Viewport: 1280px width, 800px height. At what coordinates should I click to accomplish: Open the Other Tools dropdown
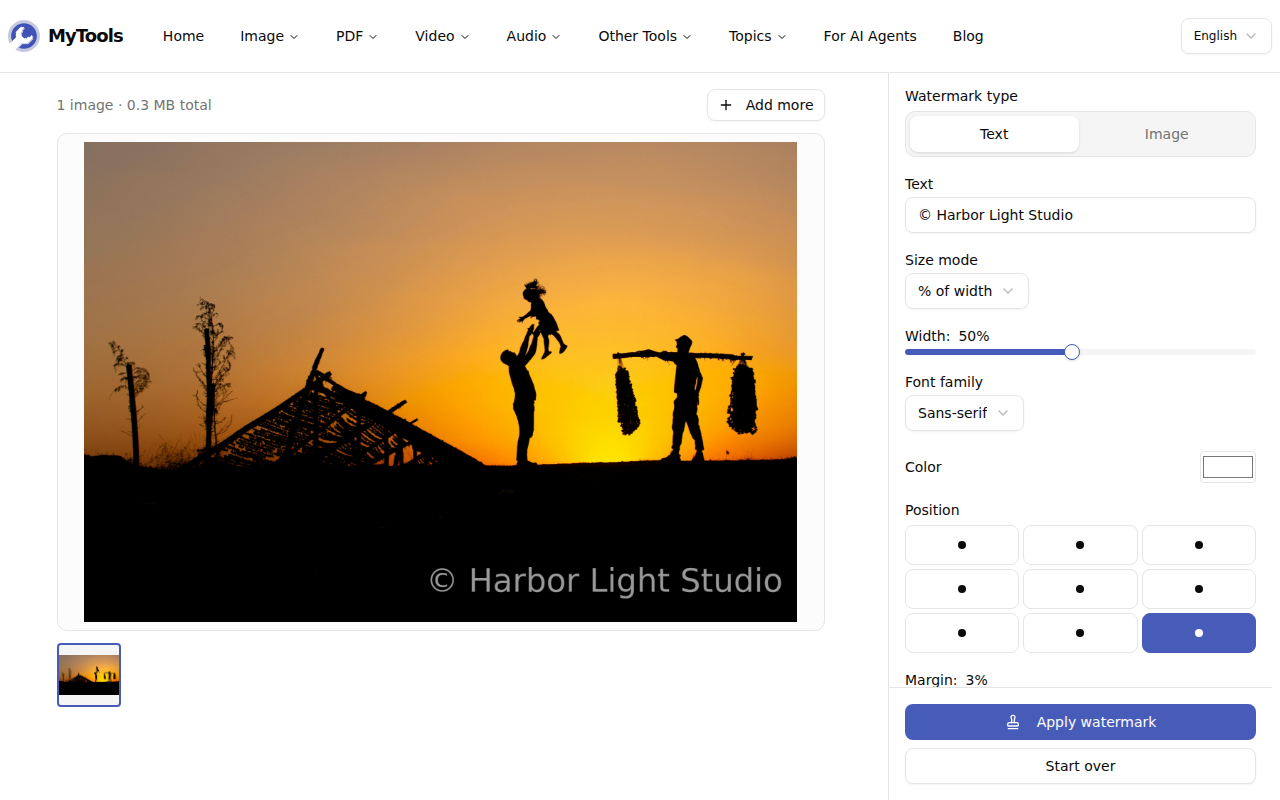pos(645,36)
